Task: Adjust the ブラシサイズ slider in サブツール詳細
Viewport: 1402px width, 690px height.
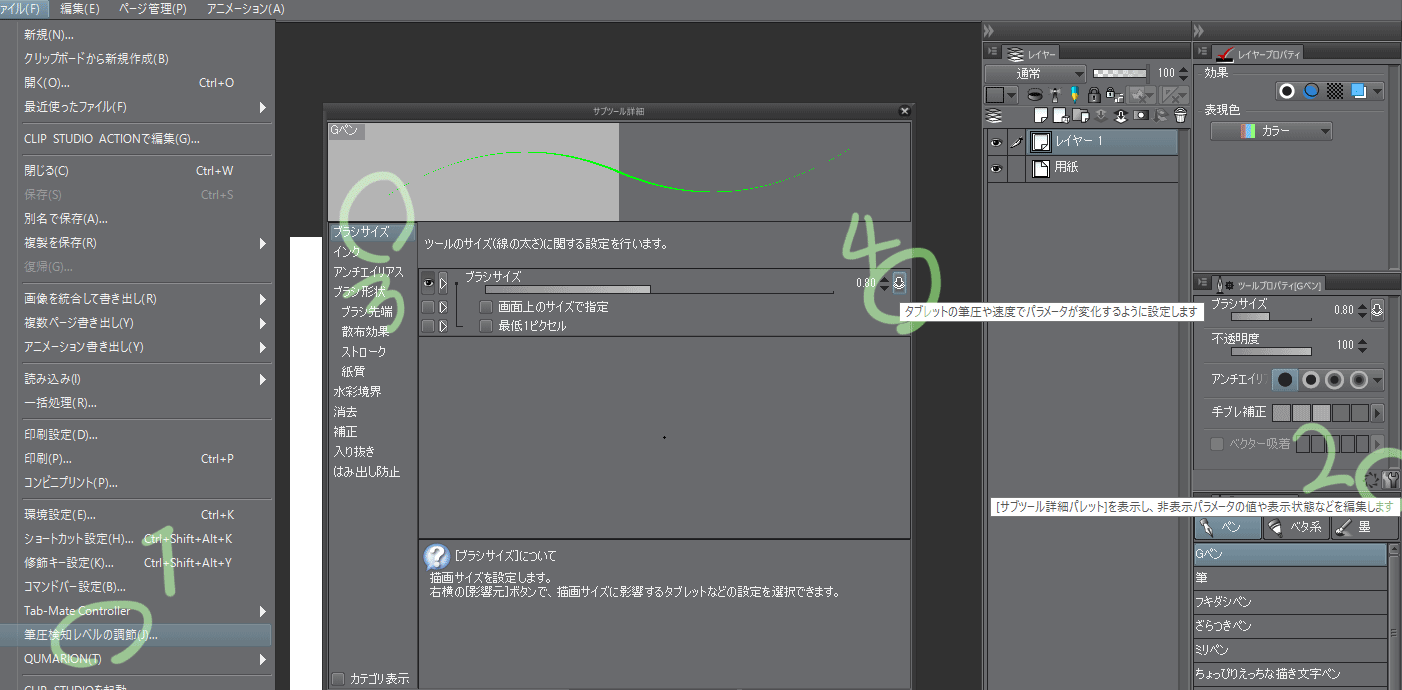Action: [x=659, y=290]
